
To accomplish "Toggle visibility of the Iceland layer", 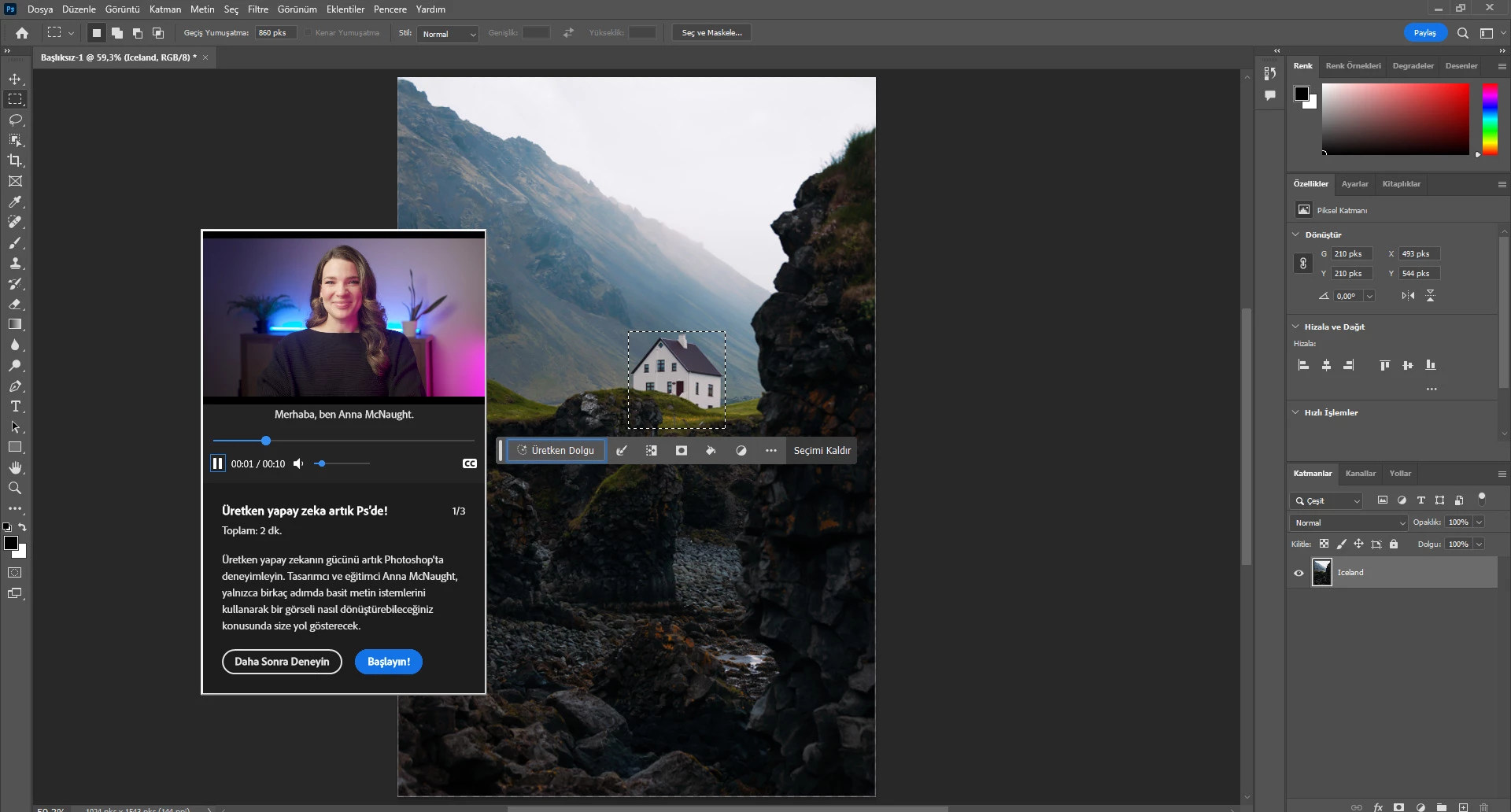I will [1299, 573].
